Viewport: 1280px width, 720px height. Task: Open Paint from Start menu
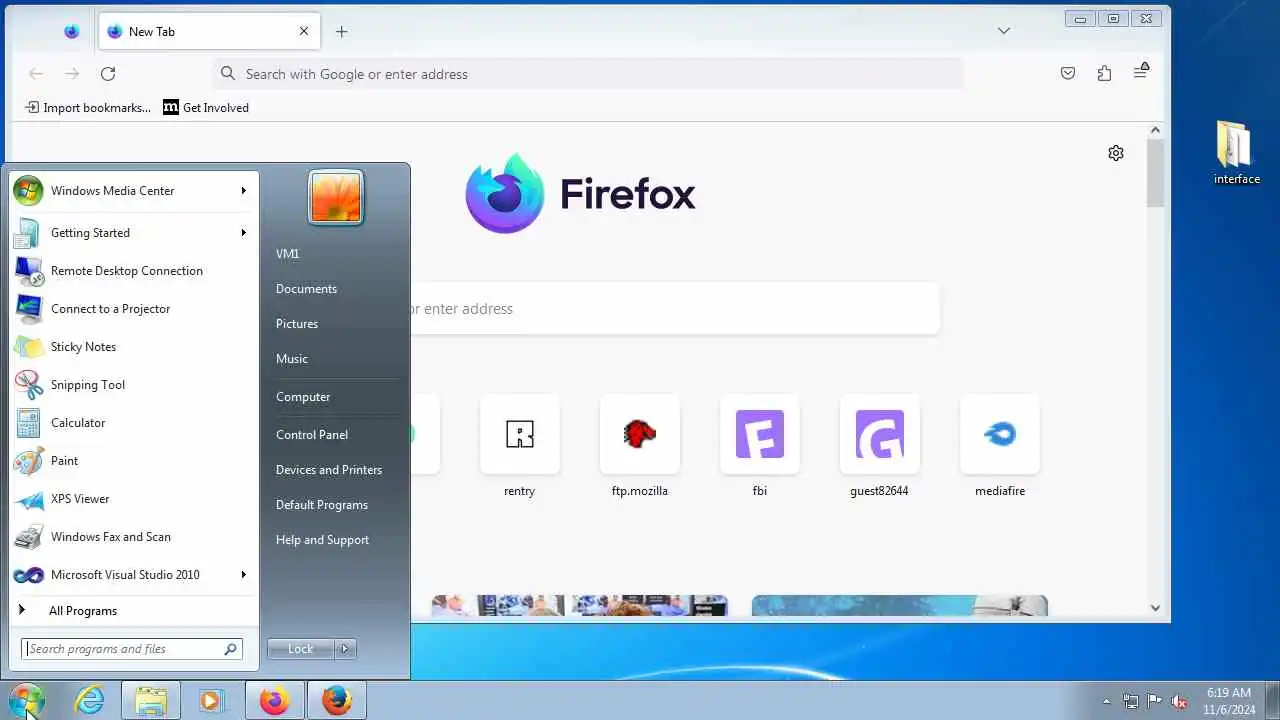coord(134,461)
